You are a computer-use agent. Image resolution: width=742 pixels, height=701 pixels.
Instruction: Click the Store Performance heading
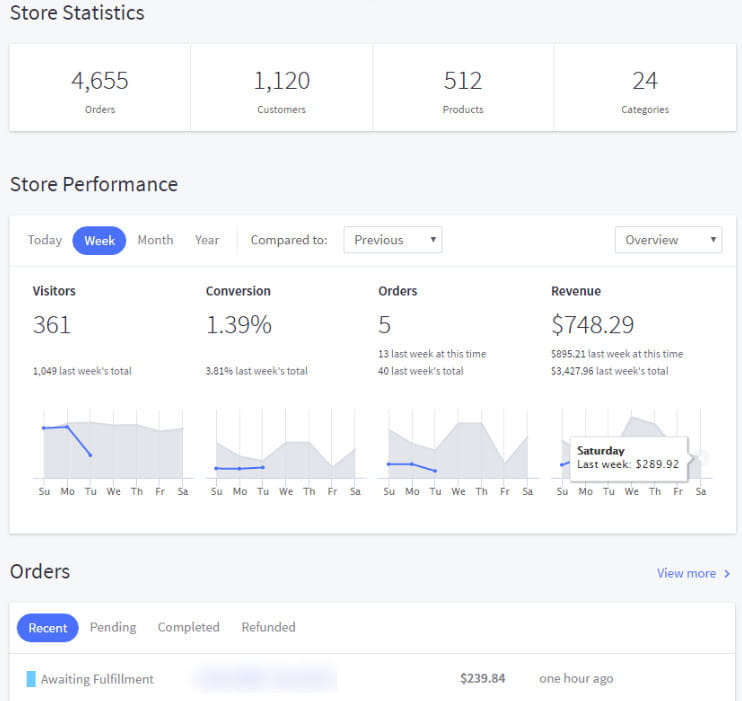click(94, 185)
